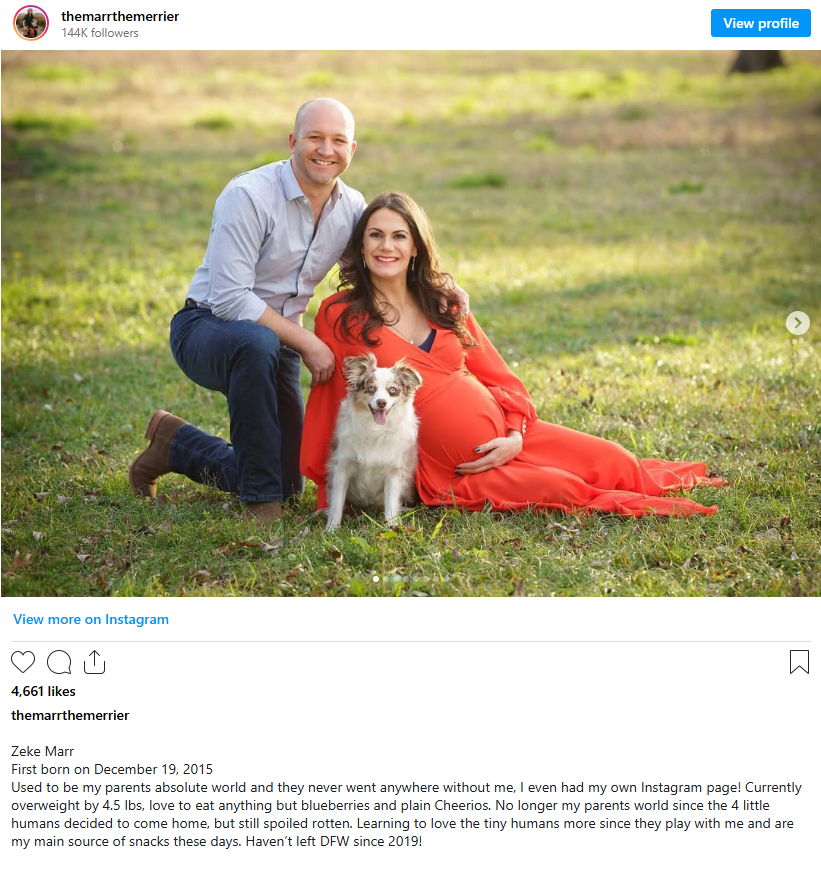
Task: Like the post with the heart icon
Action: pos(23,662)
